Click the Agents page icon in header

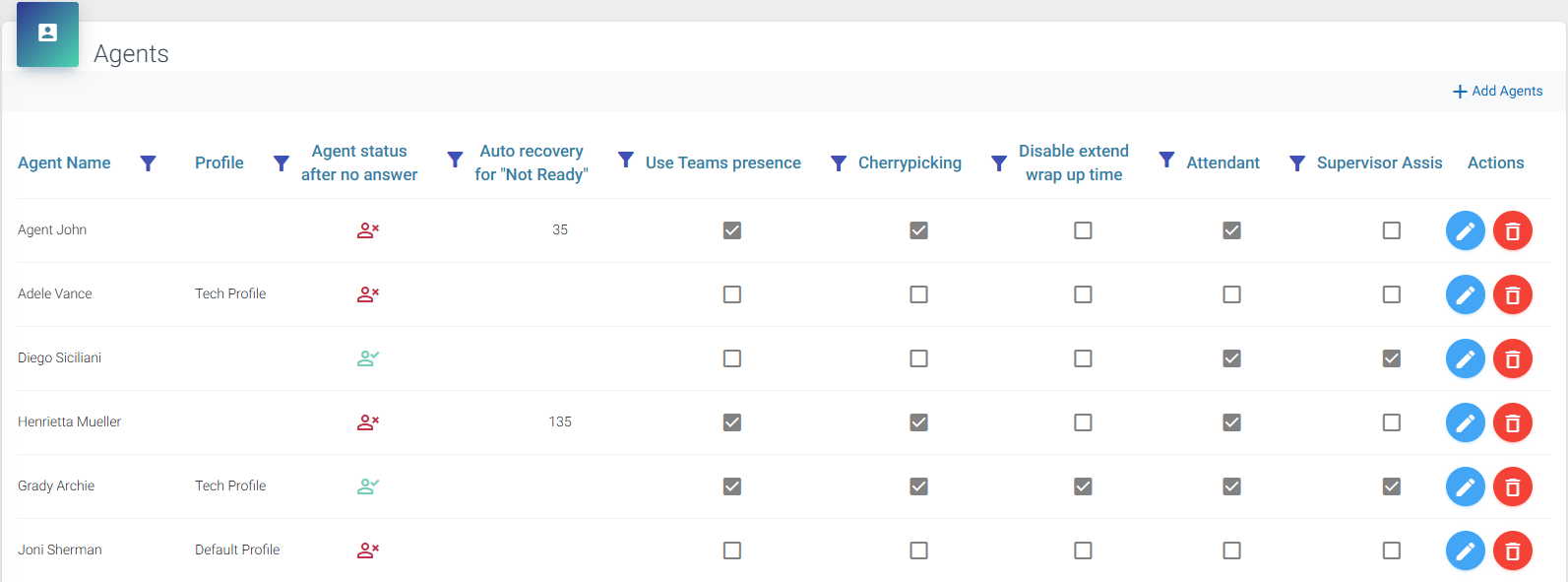tap(47, 33)
